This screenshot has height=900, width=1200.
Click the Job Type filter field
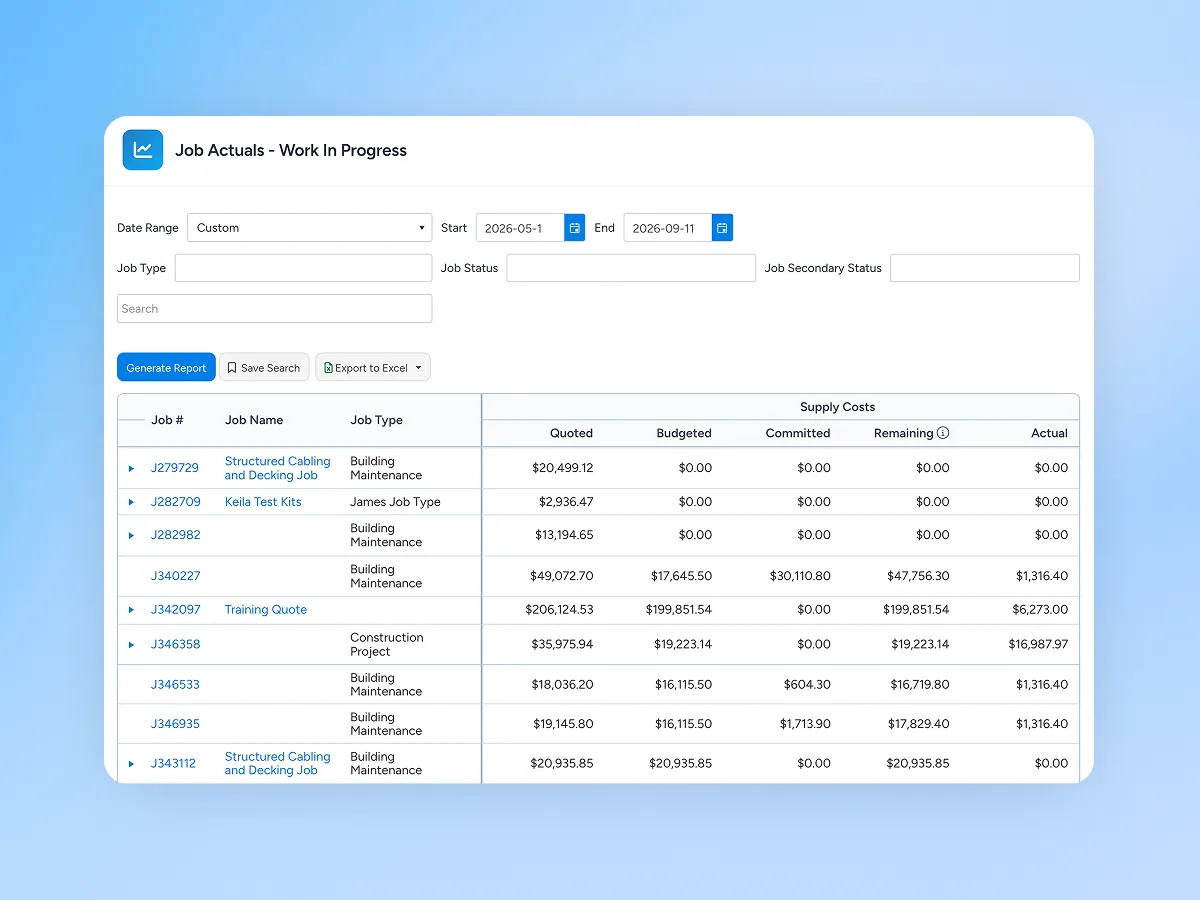tap(303, 268)
